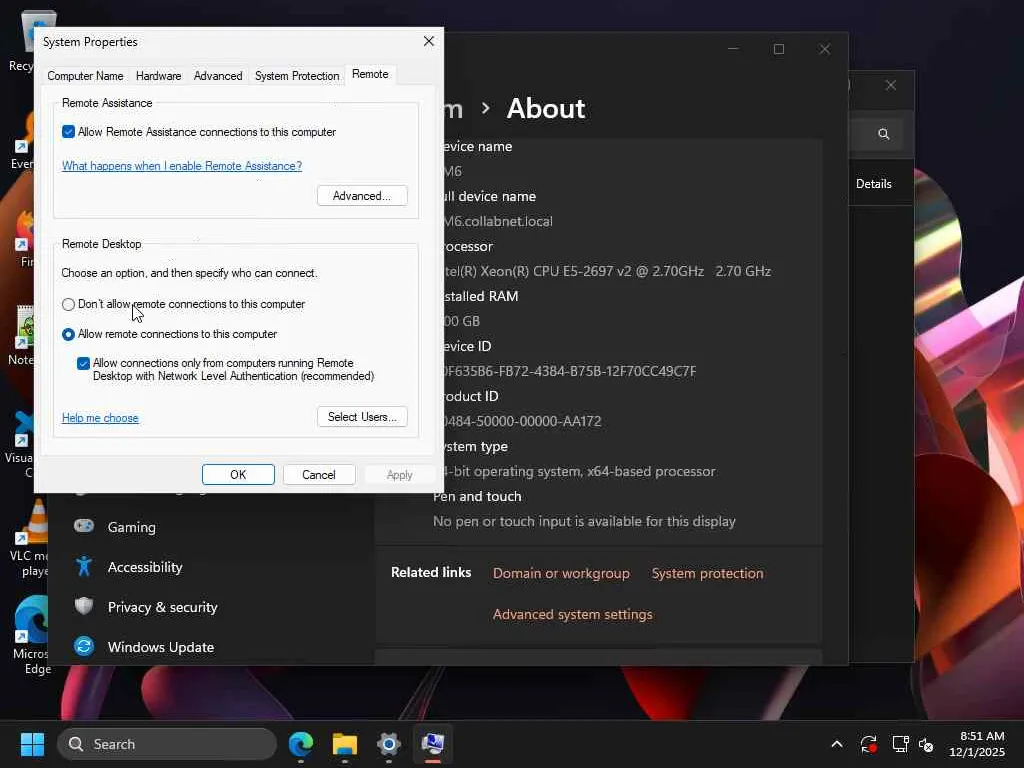Click the About breadcrumb heading
The image size is (1024, 768).
[546, 108]
